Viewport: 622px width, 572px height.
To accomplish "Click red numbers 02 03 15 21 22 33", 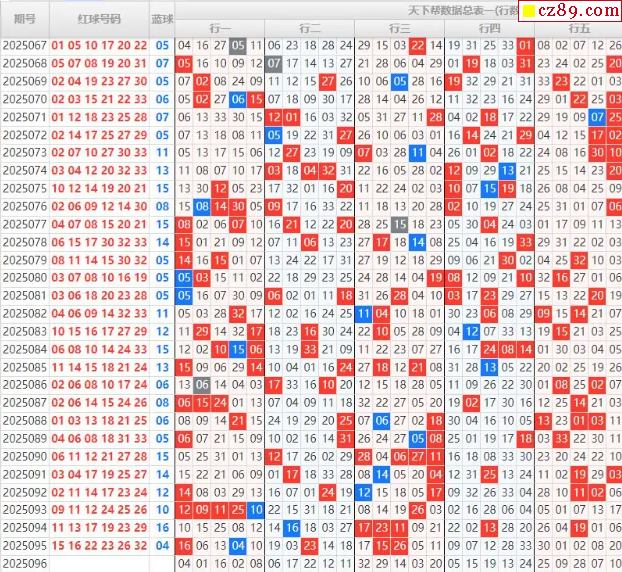I will pyautogui.click(x=99, y=99).
